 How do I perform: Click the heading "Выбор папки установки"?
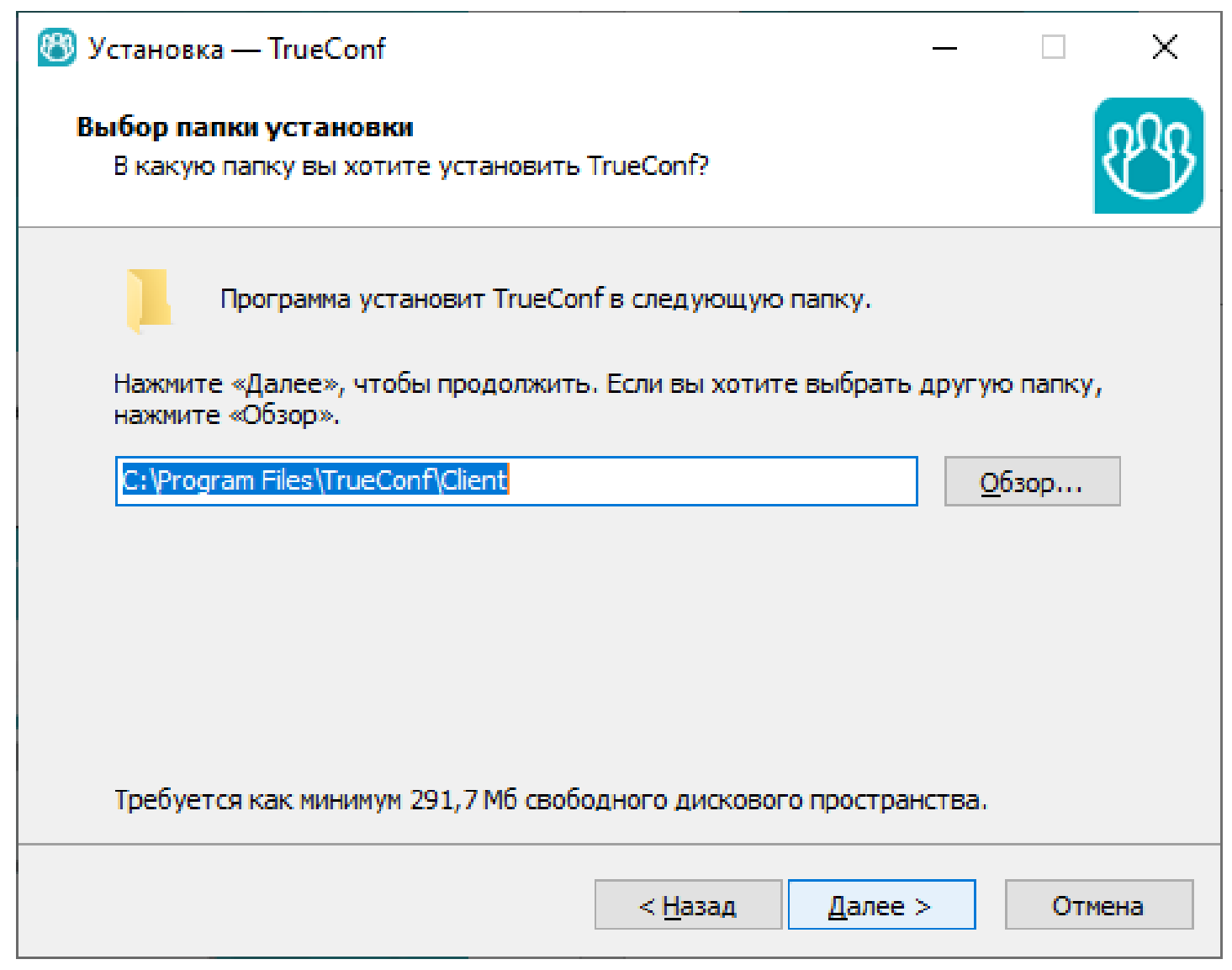click(x=245, y=127)
